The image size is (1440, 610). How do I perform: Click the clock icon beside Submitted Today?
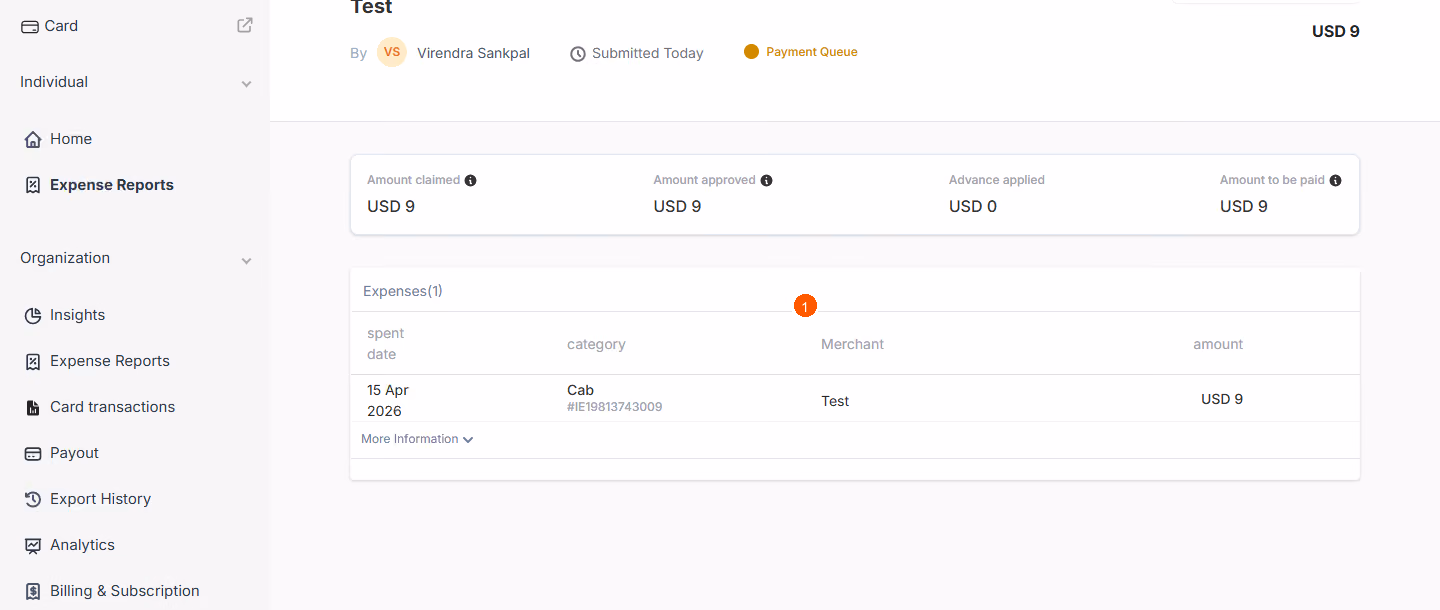point(578,54)
